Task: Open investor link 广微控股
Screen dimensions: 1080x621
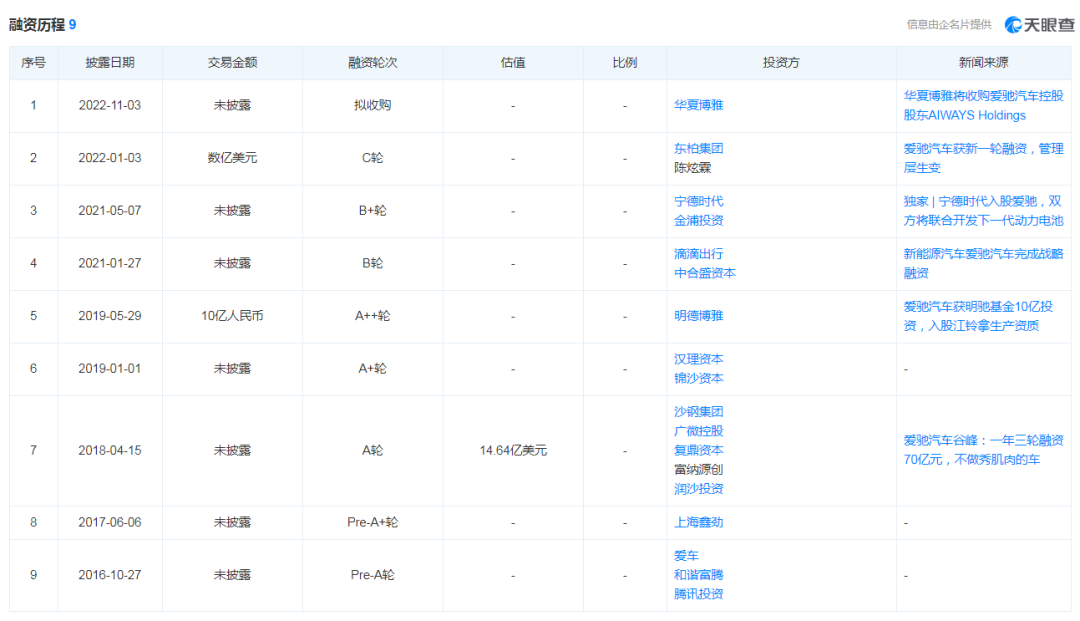Action: pos(698,431)
